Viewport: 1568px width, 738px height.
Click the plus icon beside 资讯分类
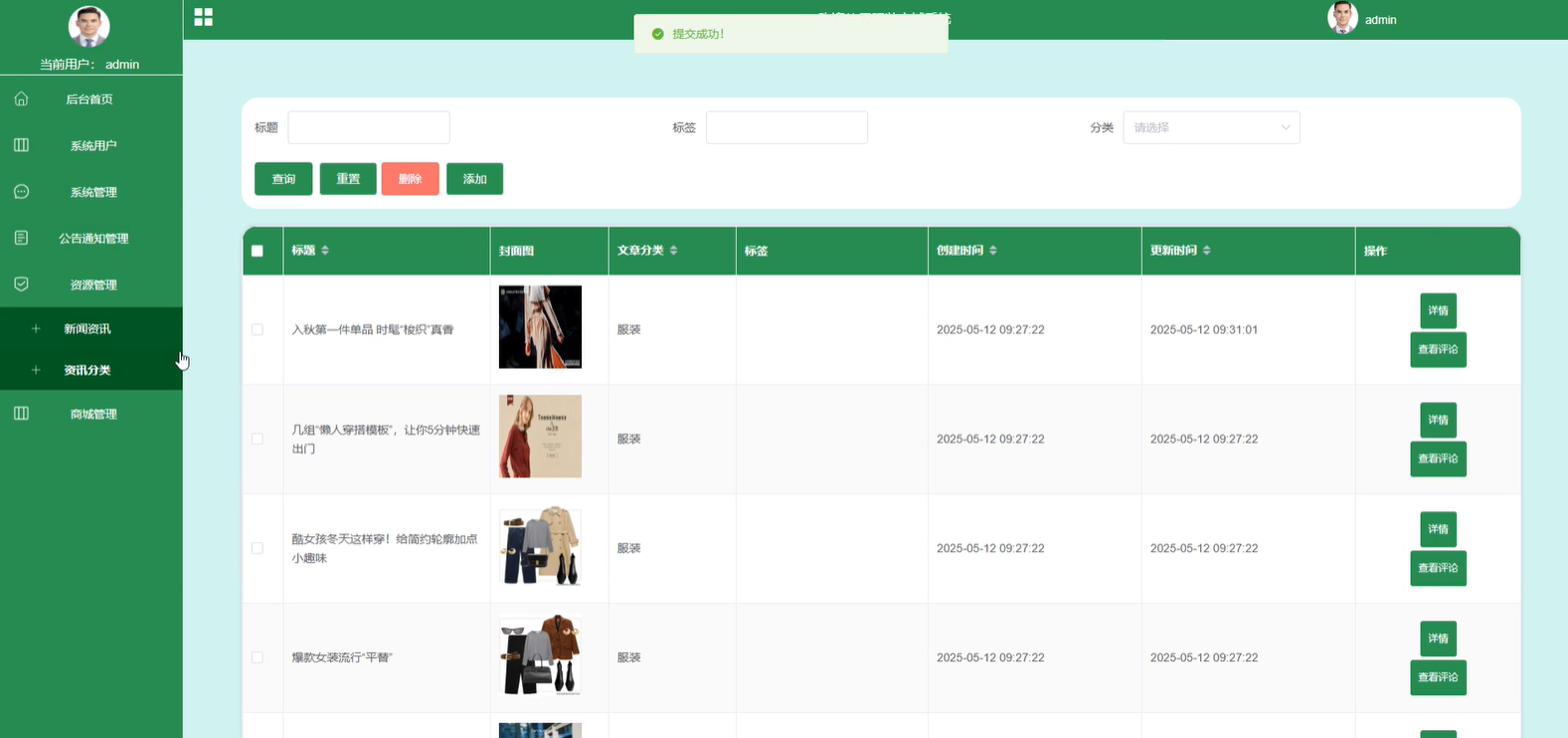[36, 370]
